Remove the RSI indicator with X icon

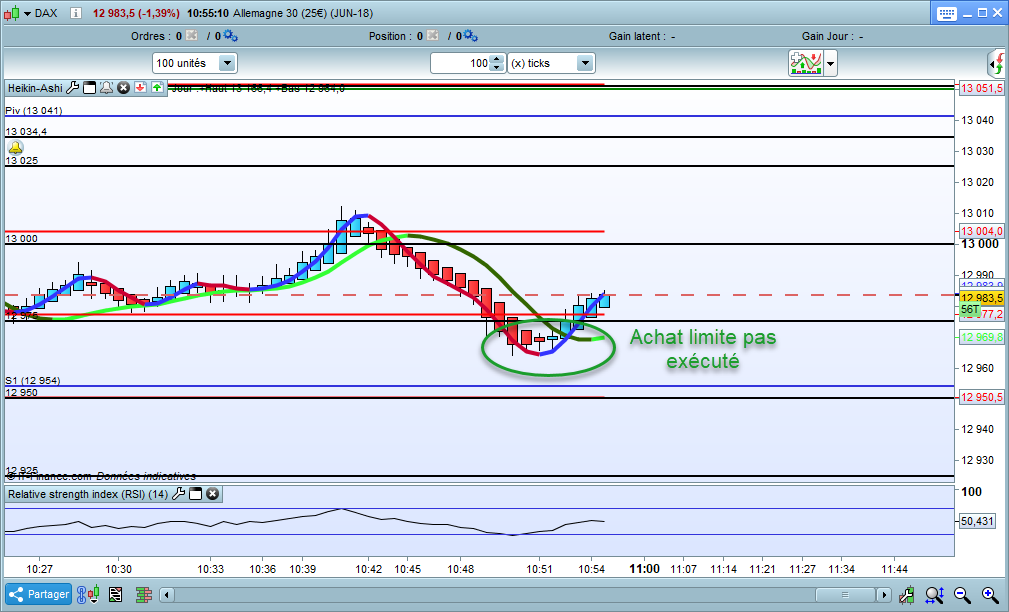pyautogui.click(x=212, y=494)
